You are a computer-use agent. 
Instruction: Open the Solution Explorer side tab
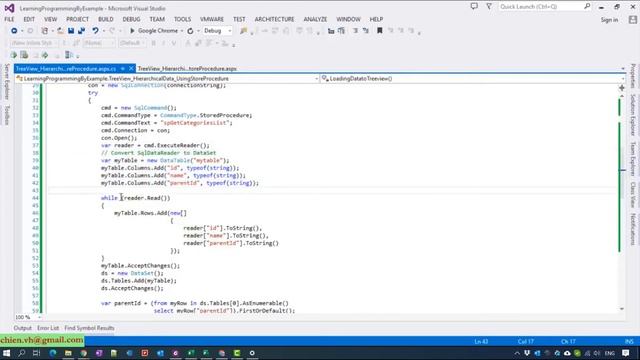click(x=633, y=115)
